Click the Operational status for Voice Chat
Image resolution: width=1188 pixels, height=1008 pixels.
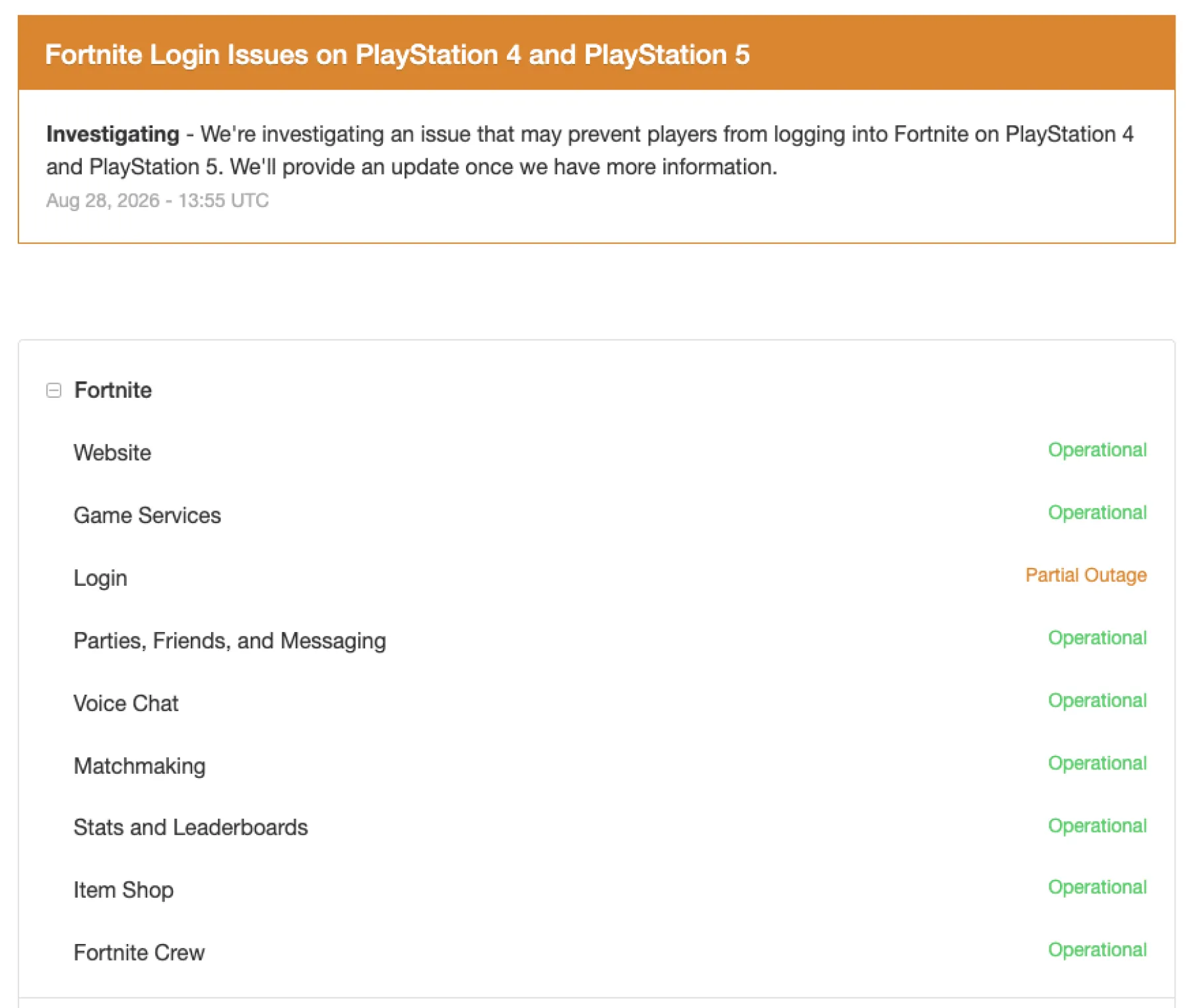1097,701
